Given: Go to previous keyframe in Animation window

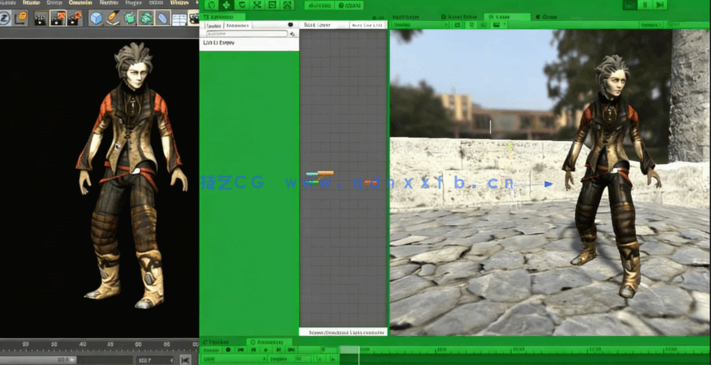Looking at the screenshot, I should (x=253, y=350).
